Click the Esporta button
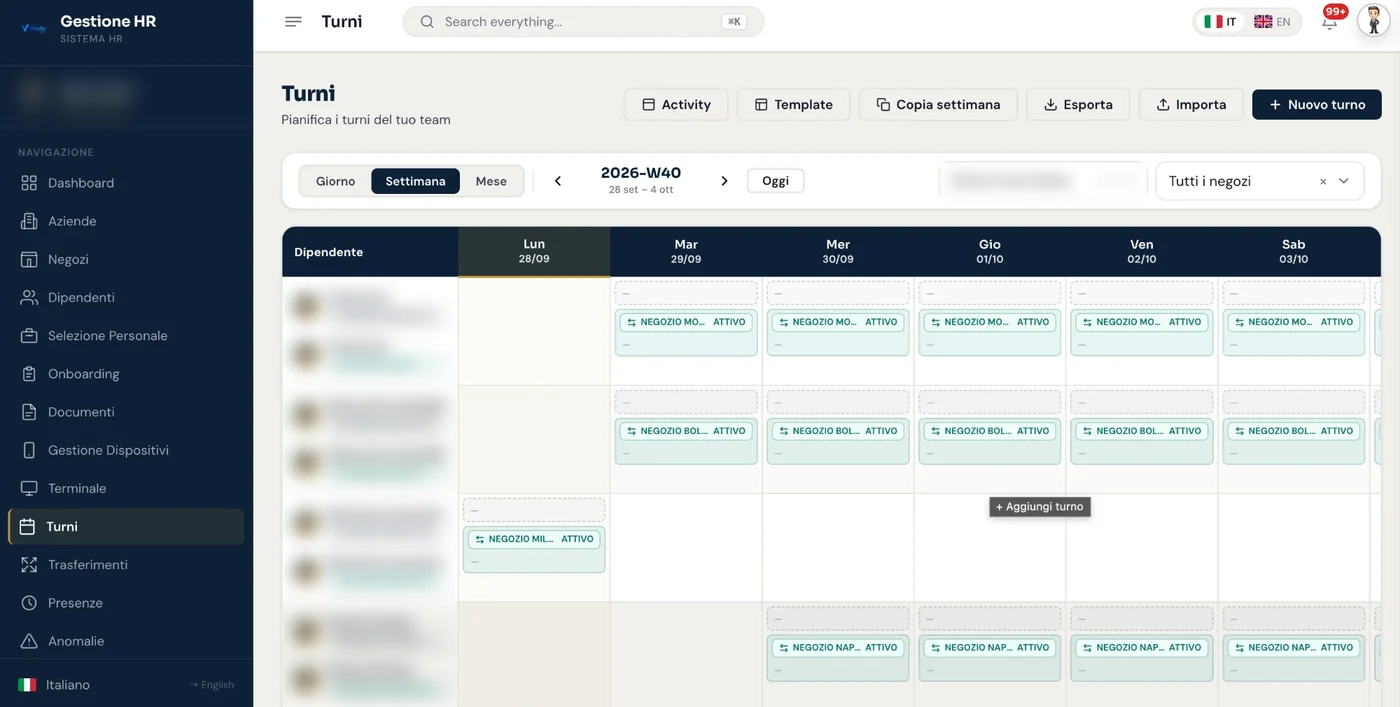1400x707 pixels. point(1078,104)
